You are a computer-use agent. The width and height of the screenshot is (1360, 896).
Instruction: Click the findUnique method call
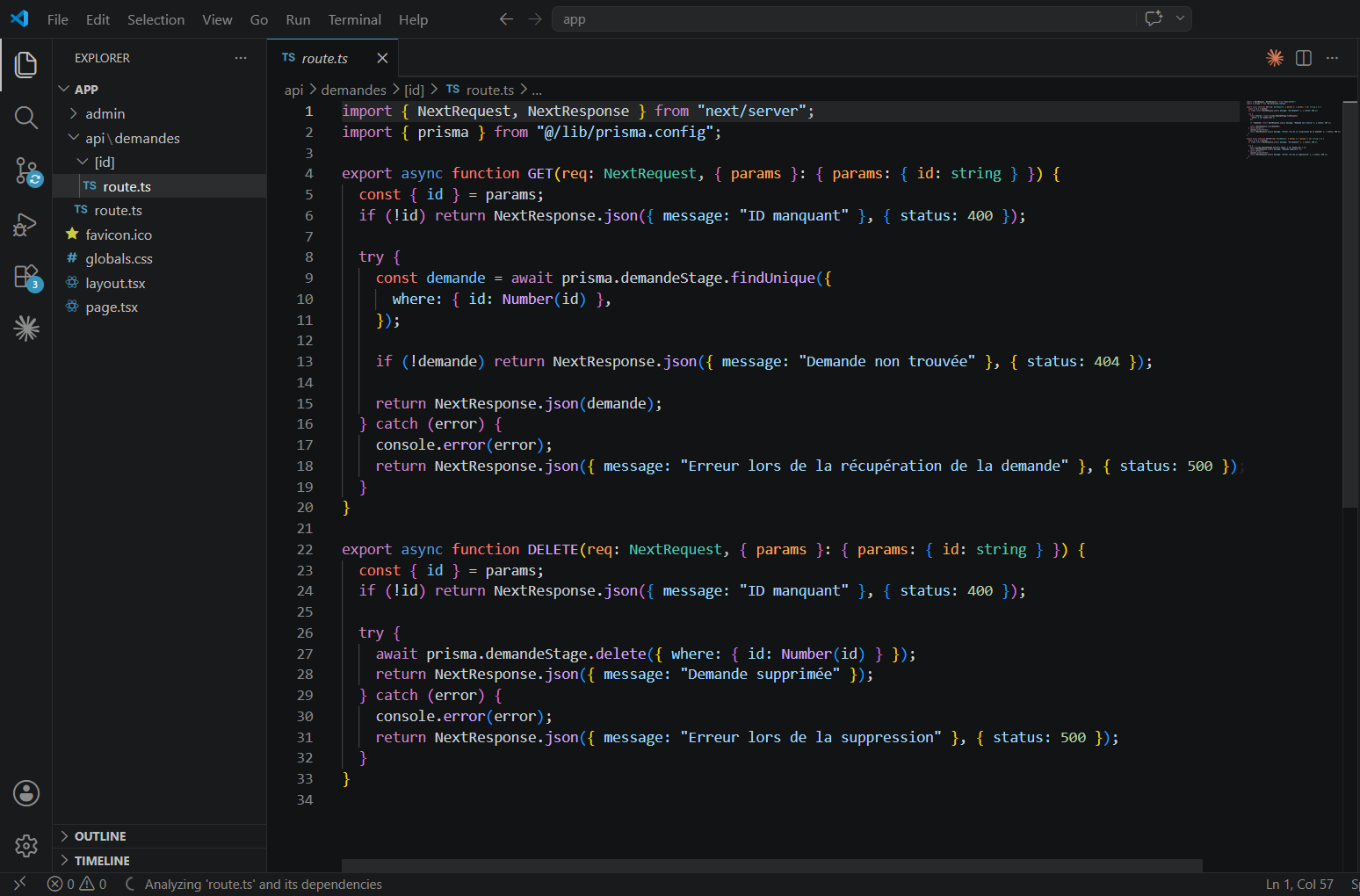point(773,278)
